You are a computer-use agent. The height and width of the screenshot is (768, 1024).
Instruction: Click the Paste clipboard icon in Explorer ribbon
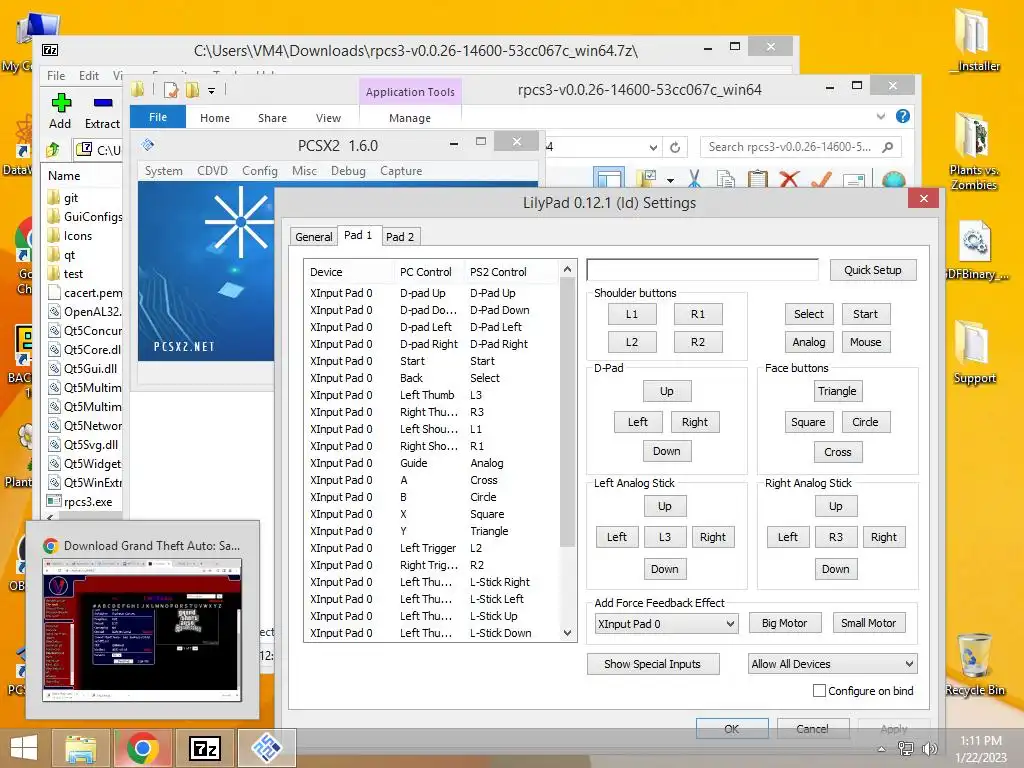click(757, 179)
